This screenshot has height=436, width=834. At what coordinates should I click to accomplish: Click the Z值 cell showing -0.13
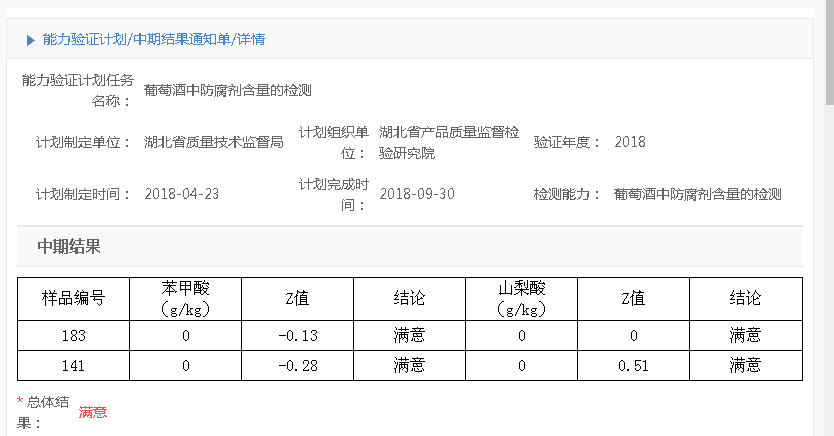pyautogui.click(x=297, y=335)
